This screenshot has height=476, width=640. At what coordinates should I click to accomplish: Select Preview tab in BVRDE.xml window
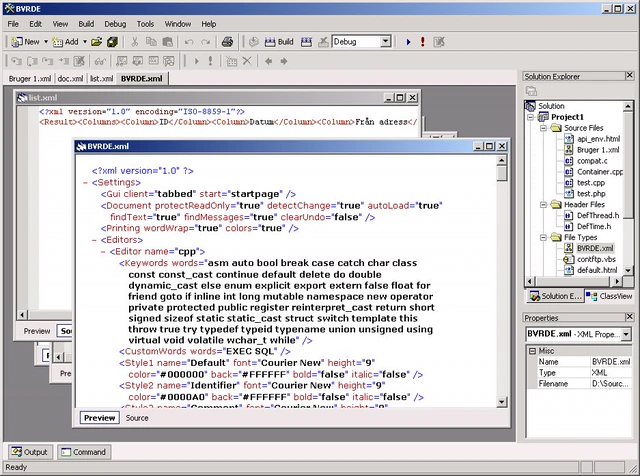pos(100,418)
